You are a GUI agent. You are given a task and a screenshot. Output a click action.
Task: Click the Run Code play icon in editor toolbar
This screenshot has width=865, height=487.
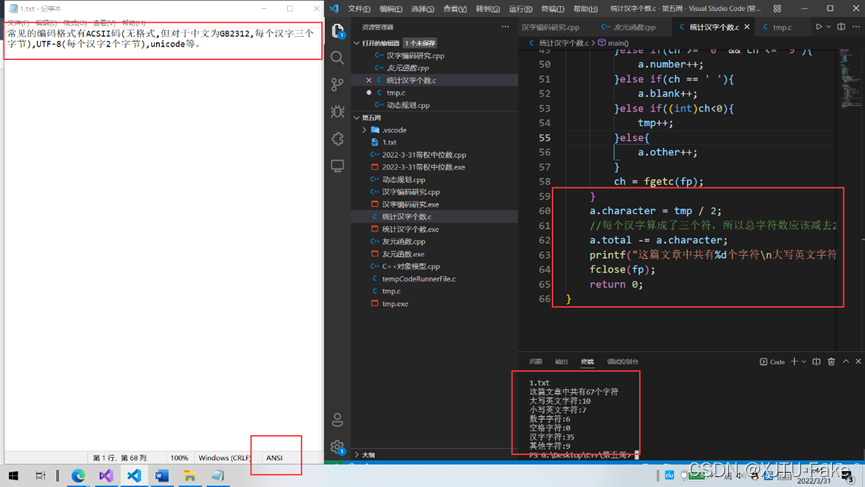coord(819,27)
